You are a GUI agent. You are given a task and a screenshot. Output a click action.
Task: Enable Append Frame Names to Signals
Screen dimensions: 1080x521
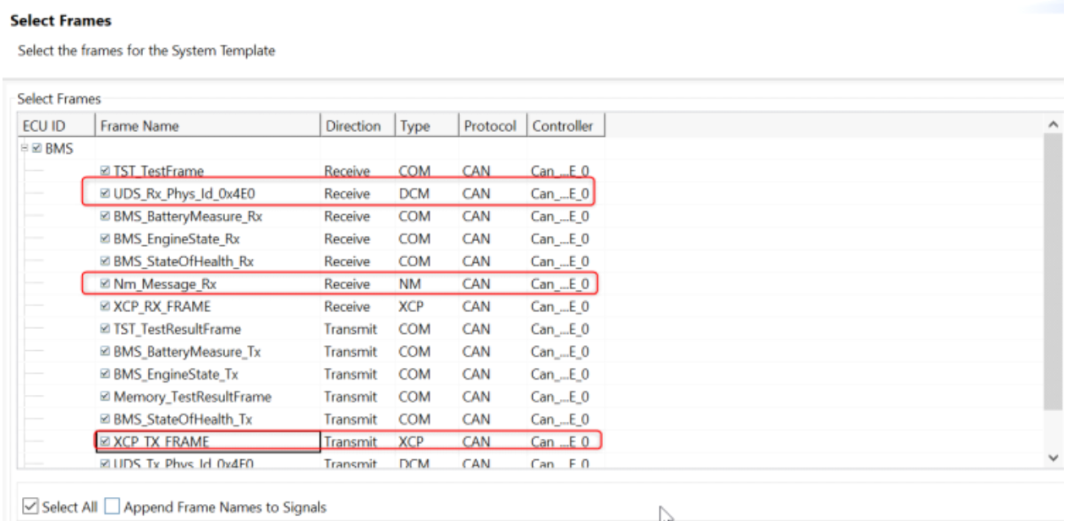[x=112, y=506]
